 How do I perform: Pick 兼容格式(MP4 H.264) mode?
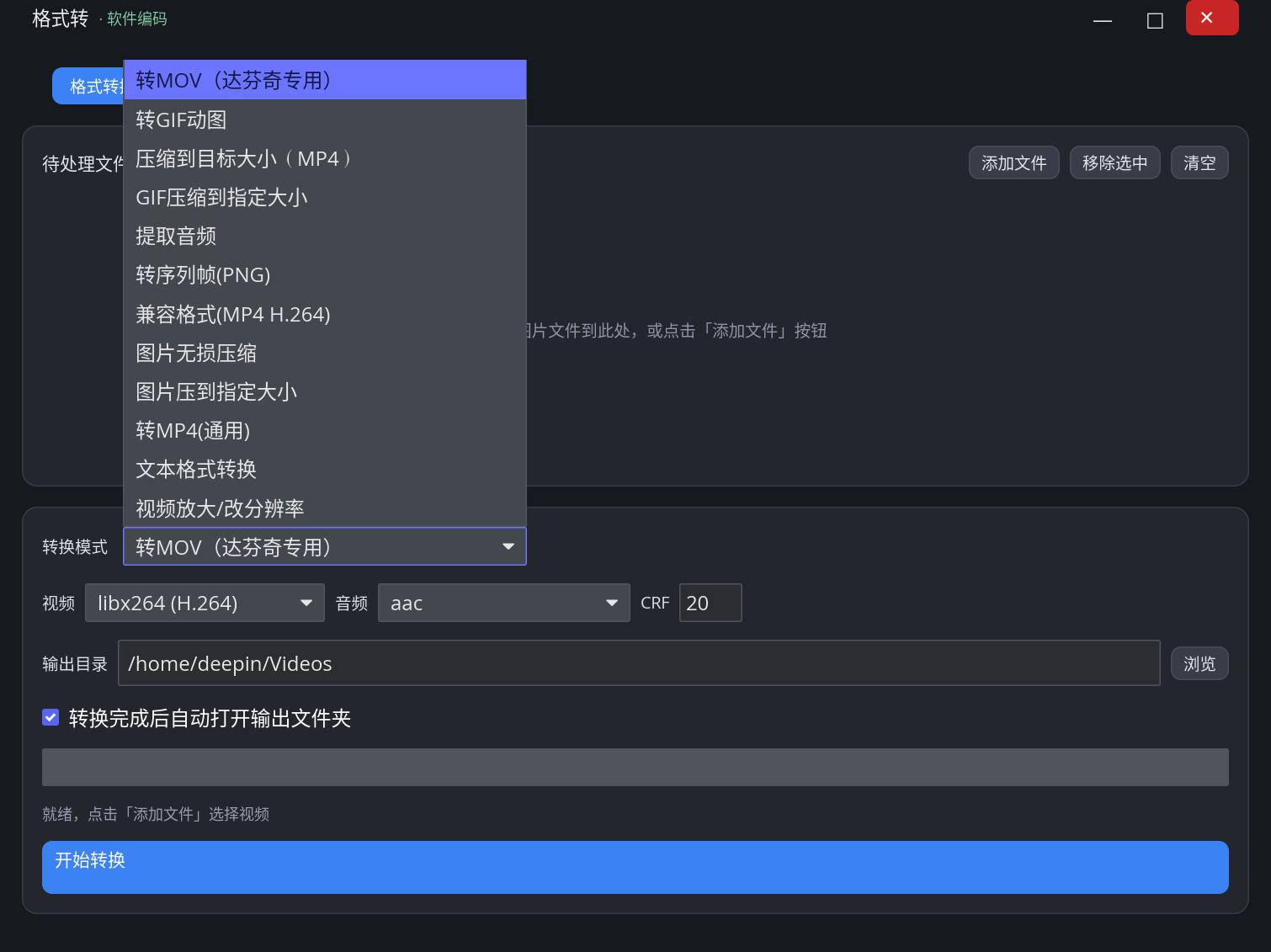click(x=325, y=314)
